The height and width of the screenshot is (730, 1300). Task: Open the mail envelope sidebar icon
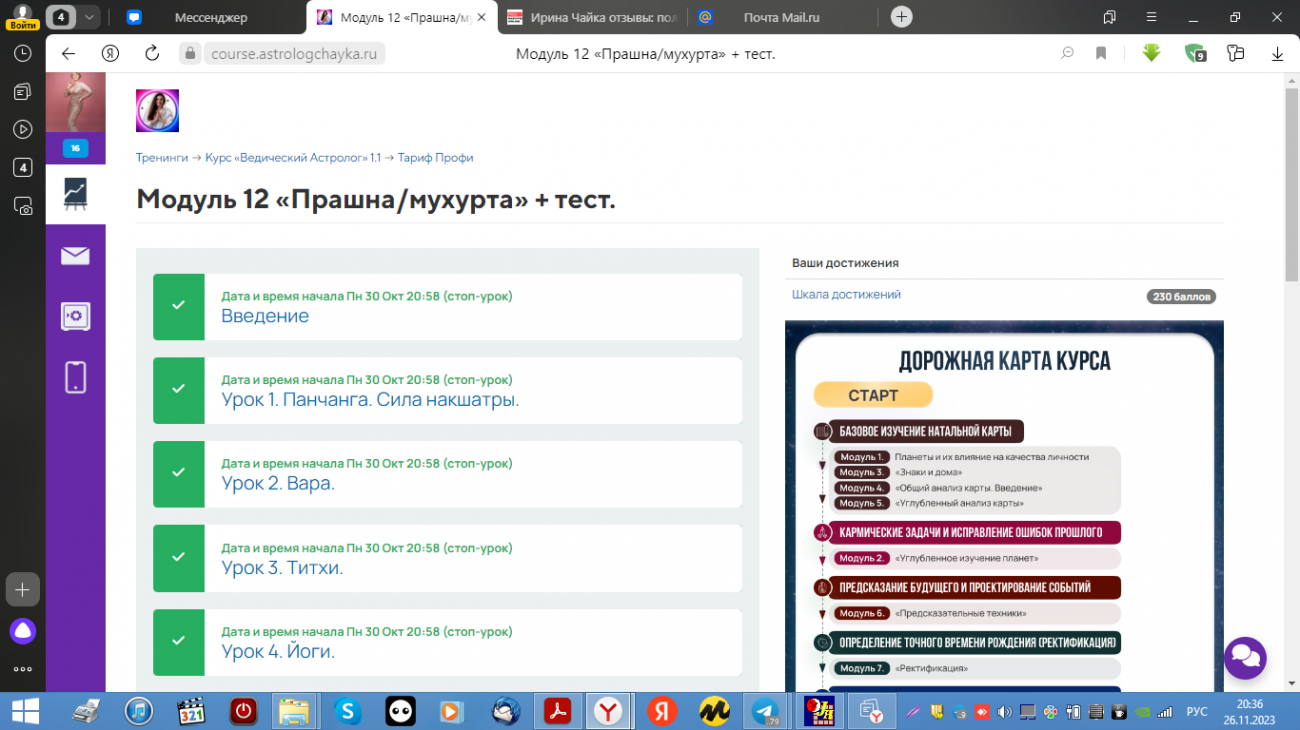[x=75, y=256]
